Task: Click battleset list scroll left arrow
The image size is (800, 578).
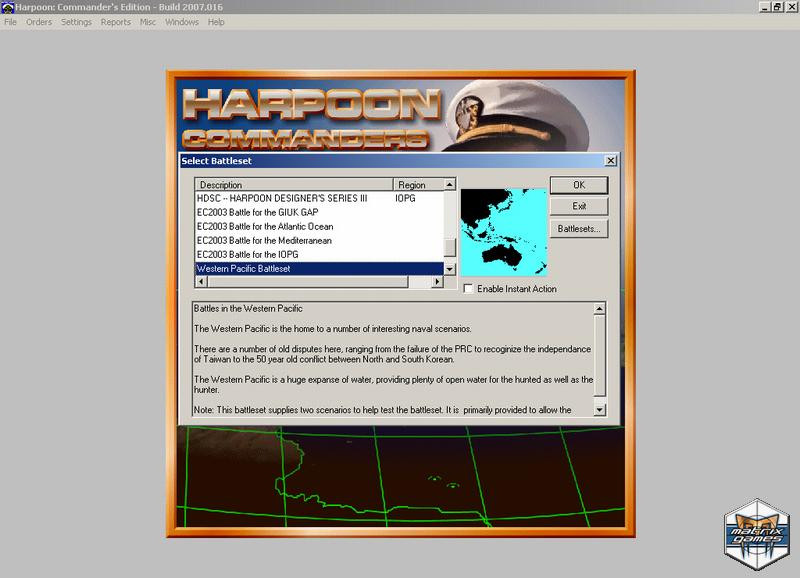Action: [201, 282]
